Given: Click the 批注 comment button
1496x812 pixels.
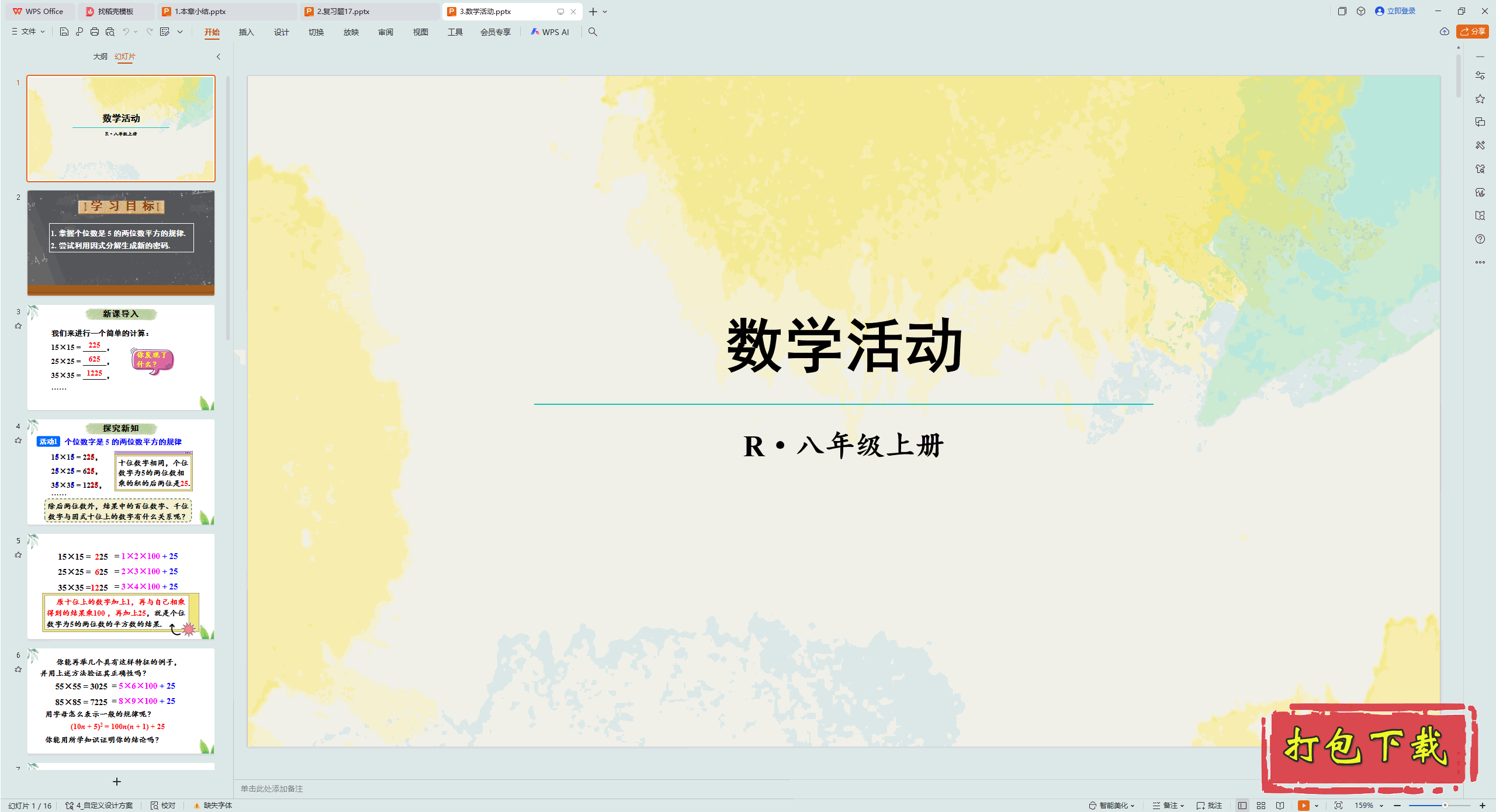Looking at the screenshot, I should click(x=1210, y=805).
